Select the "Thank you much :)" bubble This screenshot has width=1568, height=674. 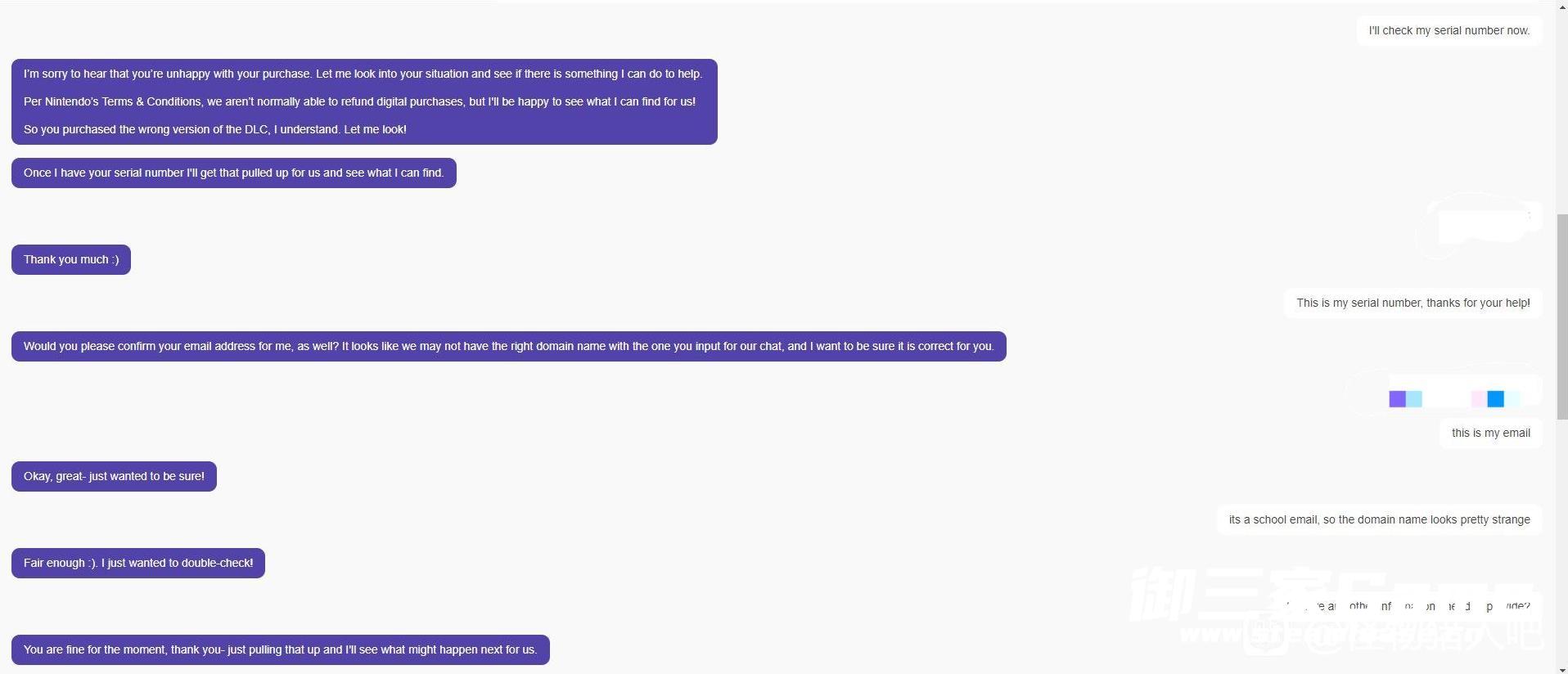click(x=71, y=260)
